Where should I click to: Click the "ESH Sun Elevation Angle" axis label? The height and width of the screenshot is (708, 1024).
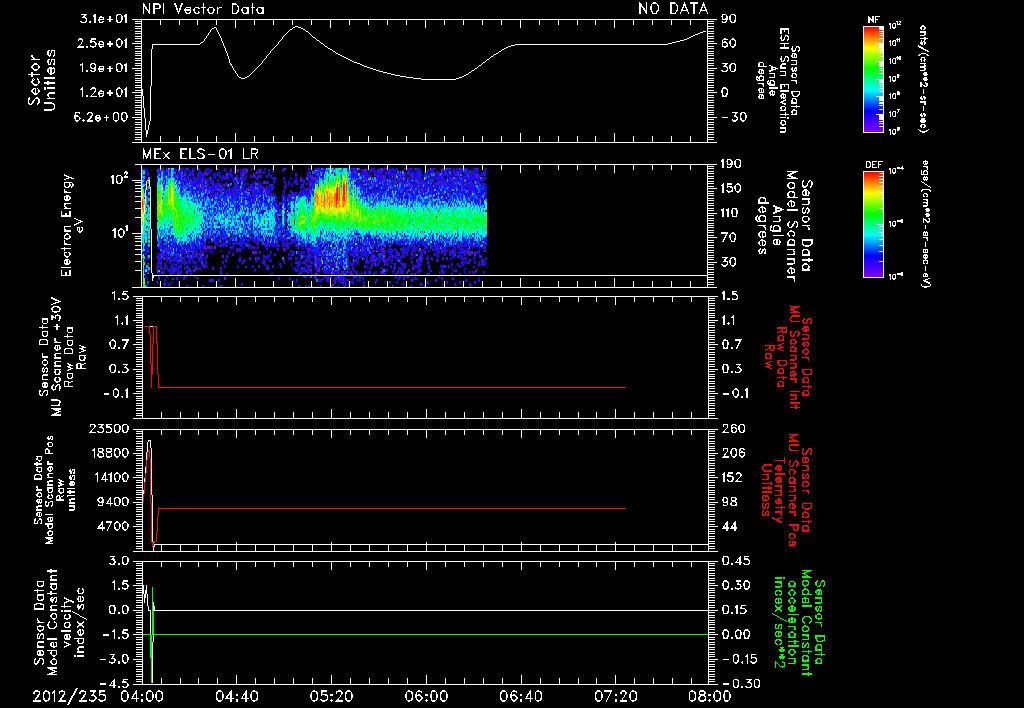(779, 80)
